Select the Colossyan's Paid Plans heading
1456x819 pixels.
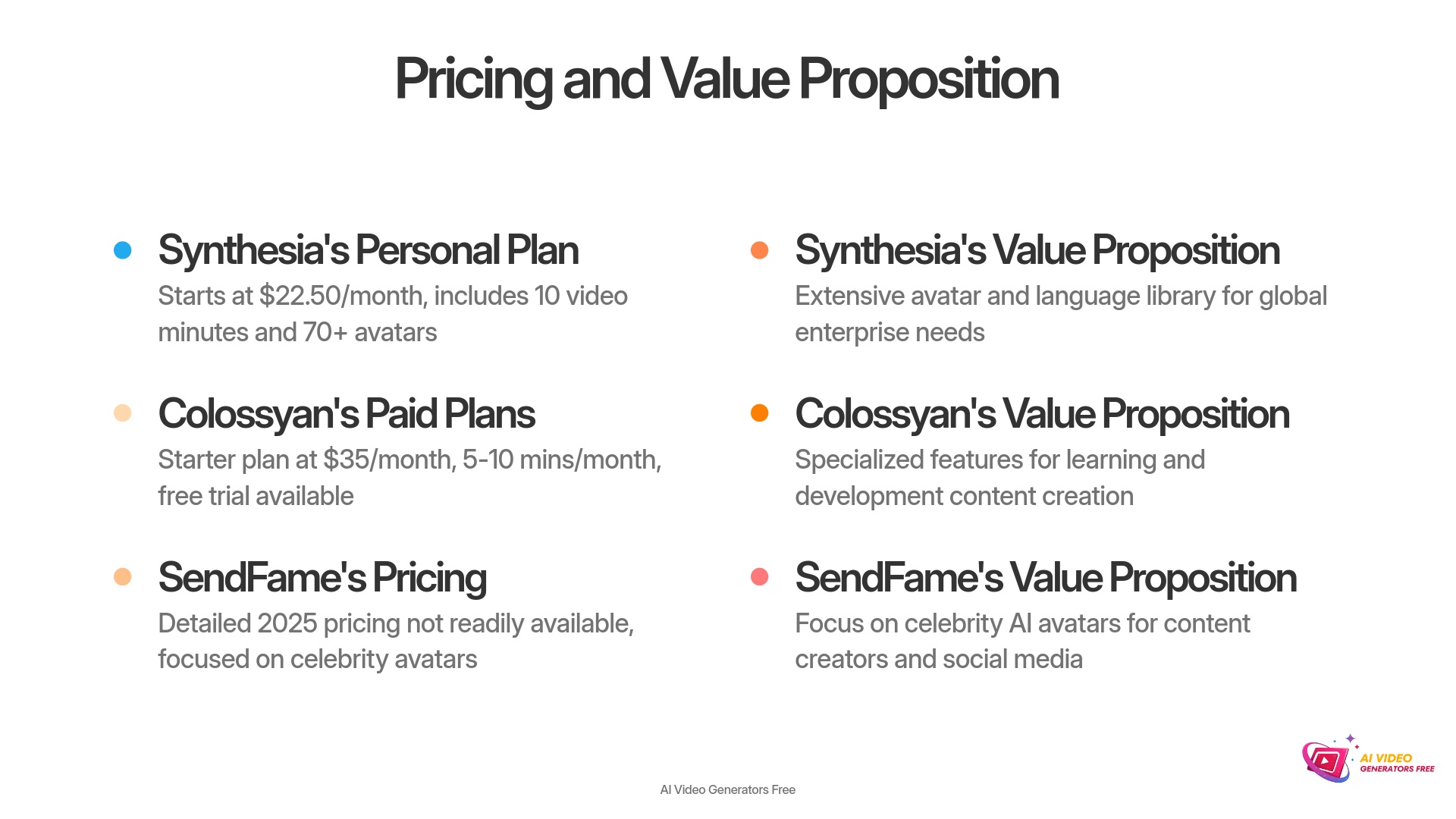click(x=347, y=414)
